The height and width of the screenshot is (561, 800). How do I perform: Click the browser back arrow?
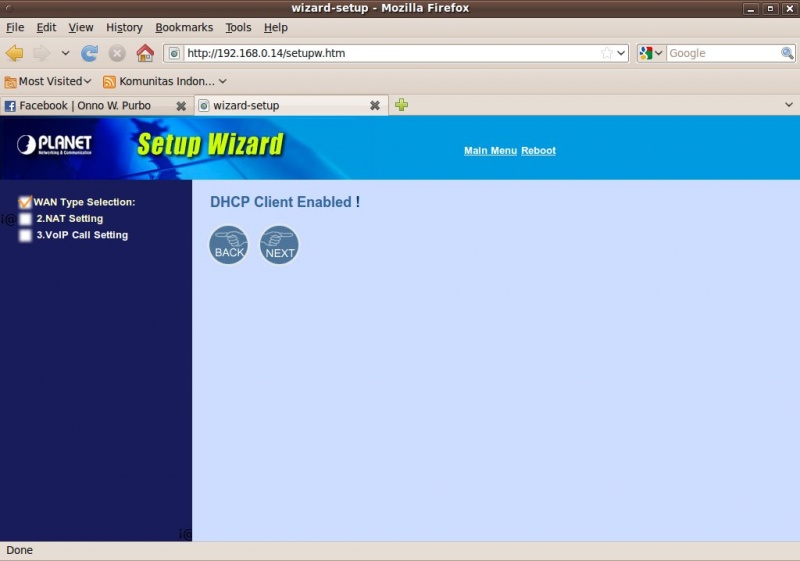pyautogui.click(x=14, y=53)
